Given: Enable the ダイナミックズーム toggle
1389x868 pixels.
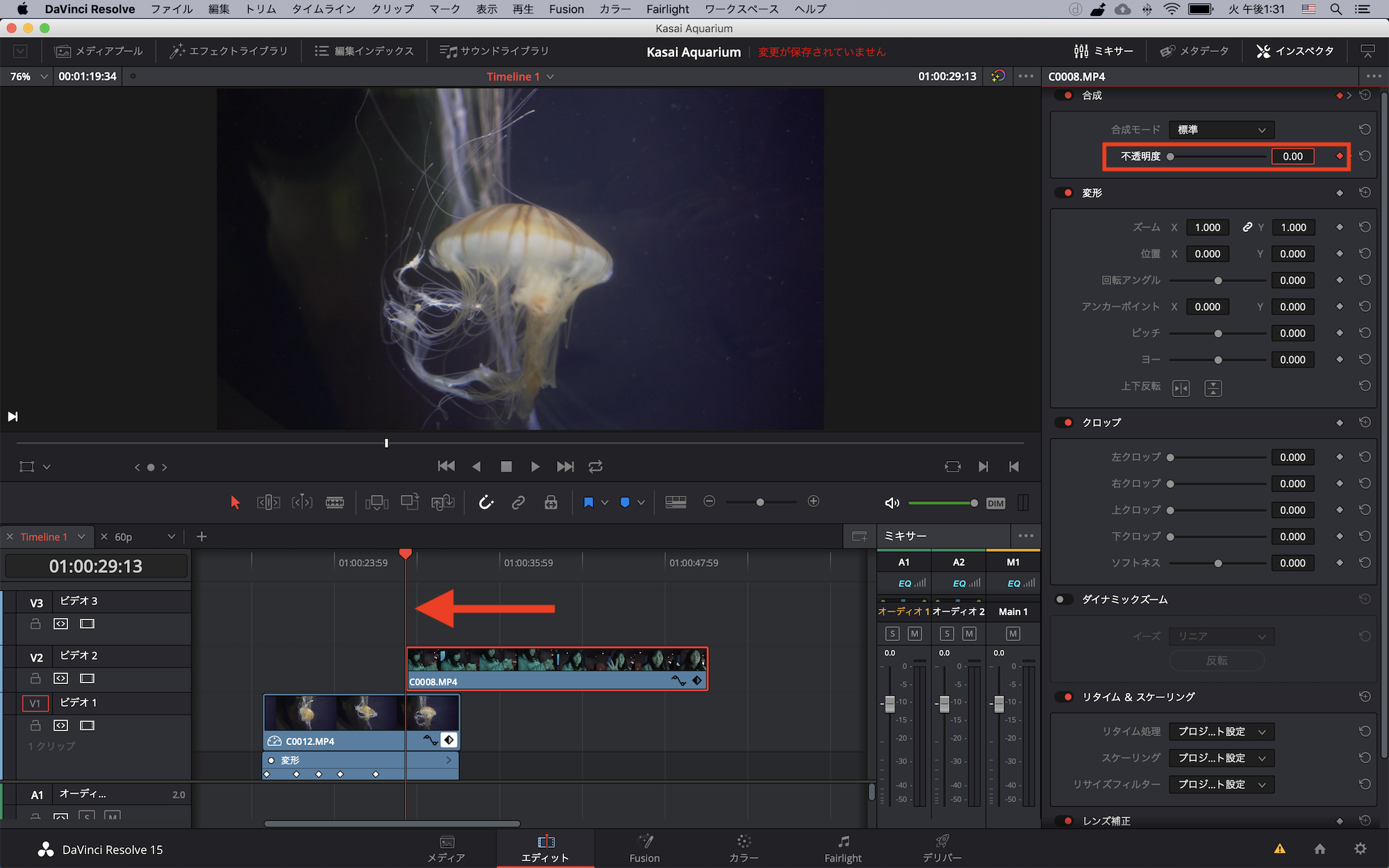Looking at the screenshot, I should [x=1063, y=599].
